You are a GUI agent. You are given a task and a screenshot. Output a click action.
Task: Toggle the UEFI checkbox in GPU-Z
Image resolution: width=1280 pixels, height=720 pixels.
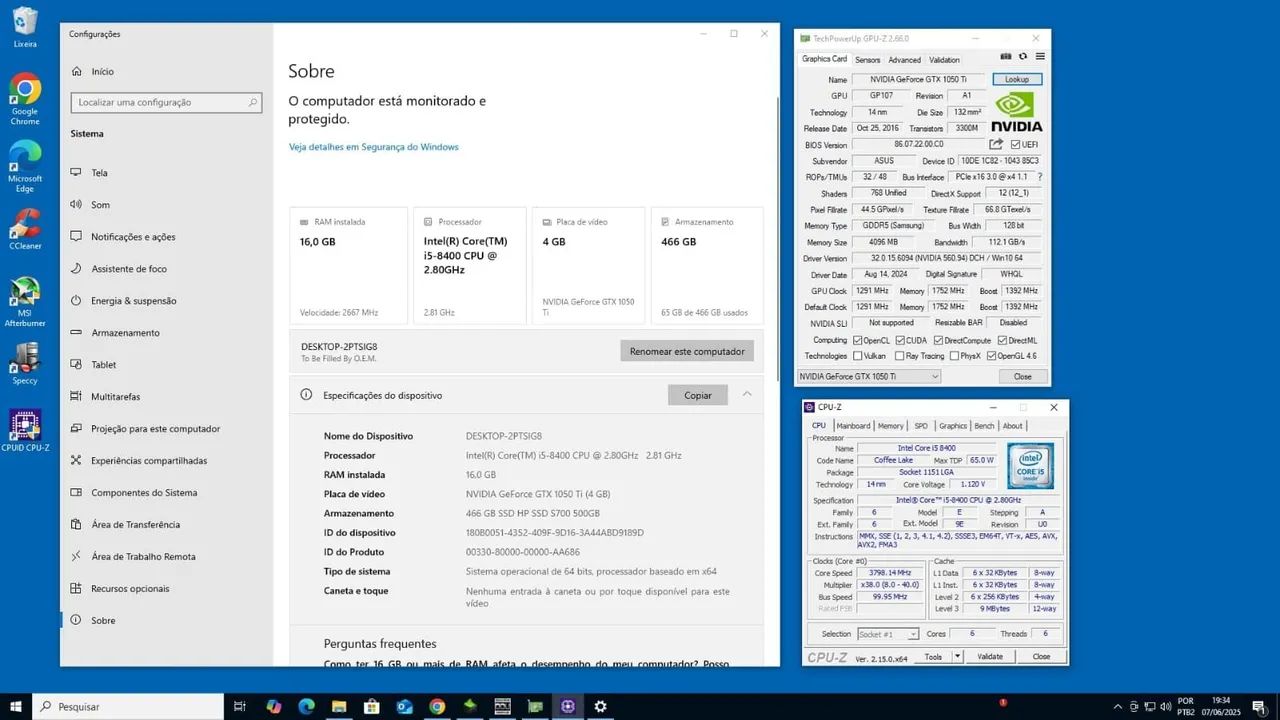1016,145
